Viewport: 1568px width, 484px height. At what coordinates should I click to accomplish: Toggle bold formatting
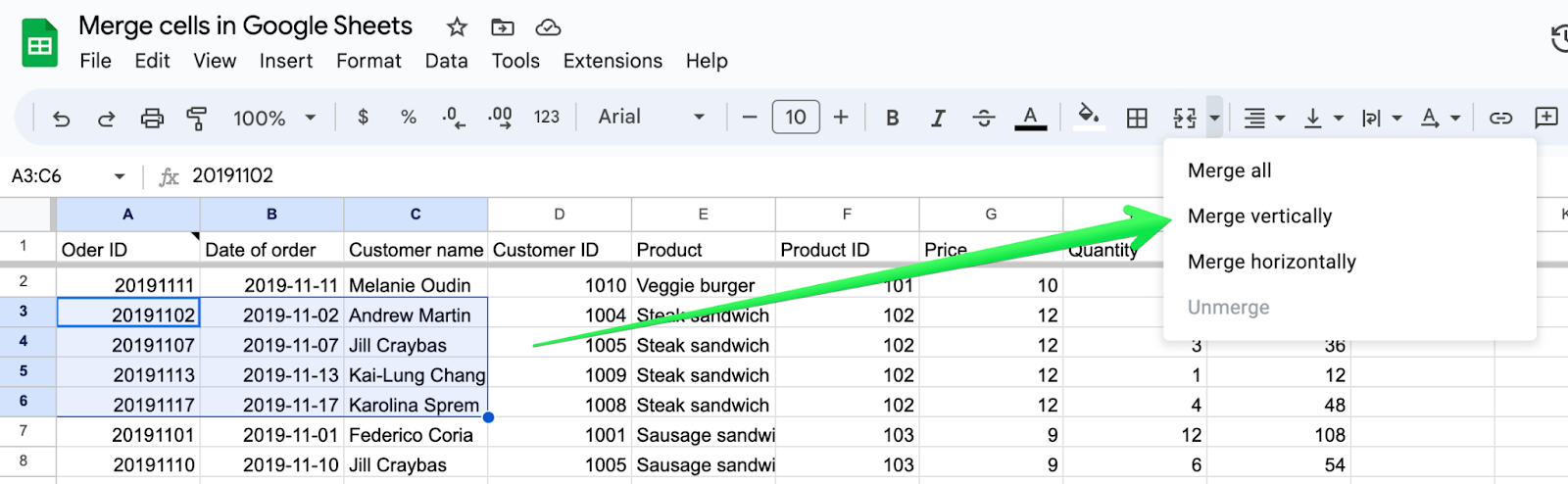pos(893,119)
